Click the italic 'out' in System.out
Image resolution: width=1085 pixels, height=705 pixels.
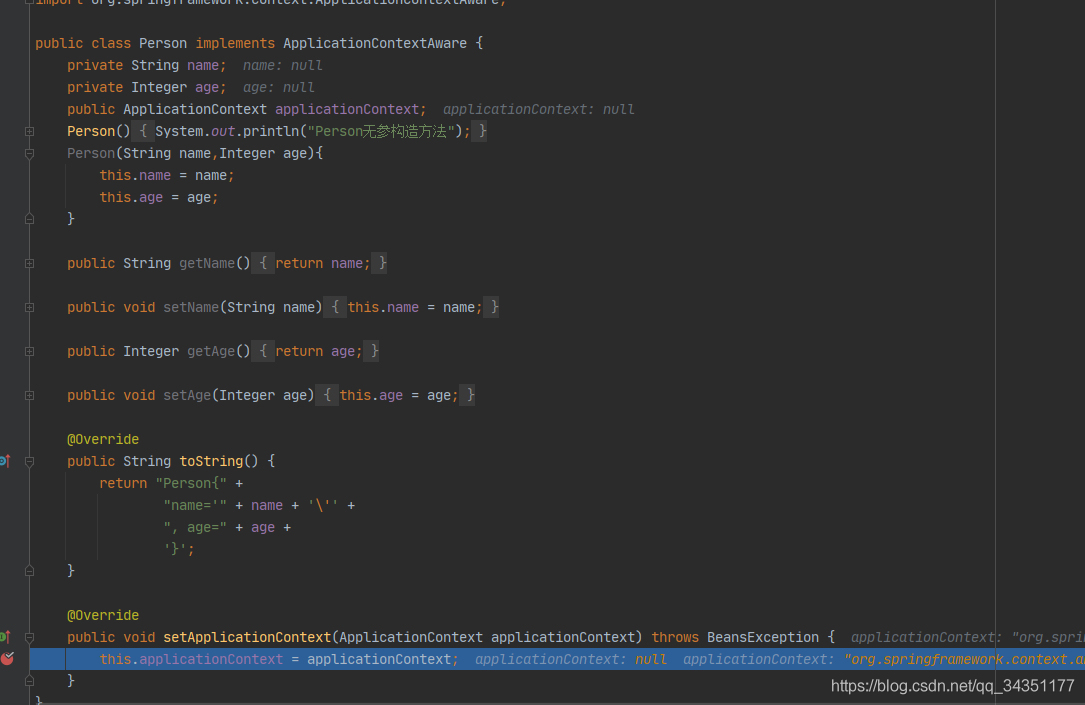pyautogui.click(x=223, y=131)
